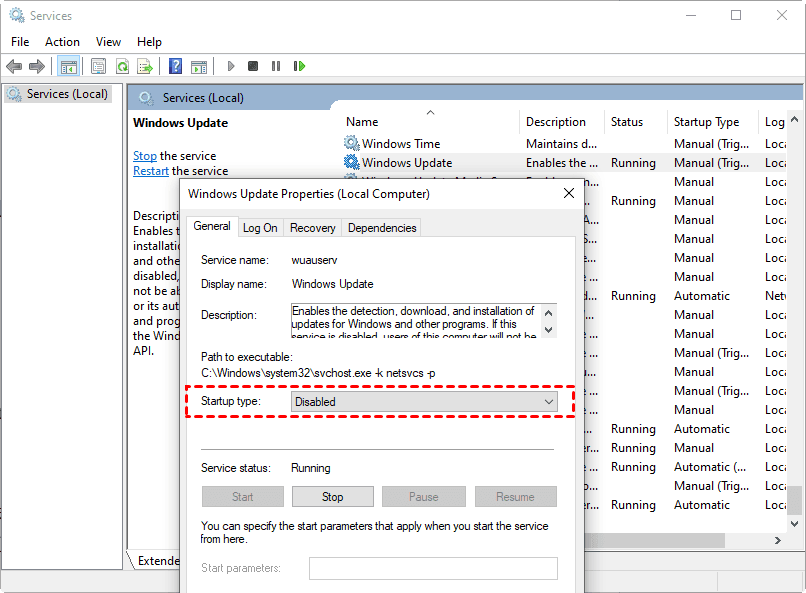Image resolution: width=806 pixels, height=593 pixels.
Task: Switch to the Log On tab
Action: point(260,228)
